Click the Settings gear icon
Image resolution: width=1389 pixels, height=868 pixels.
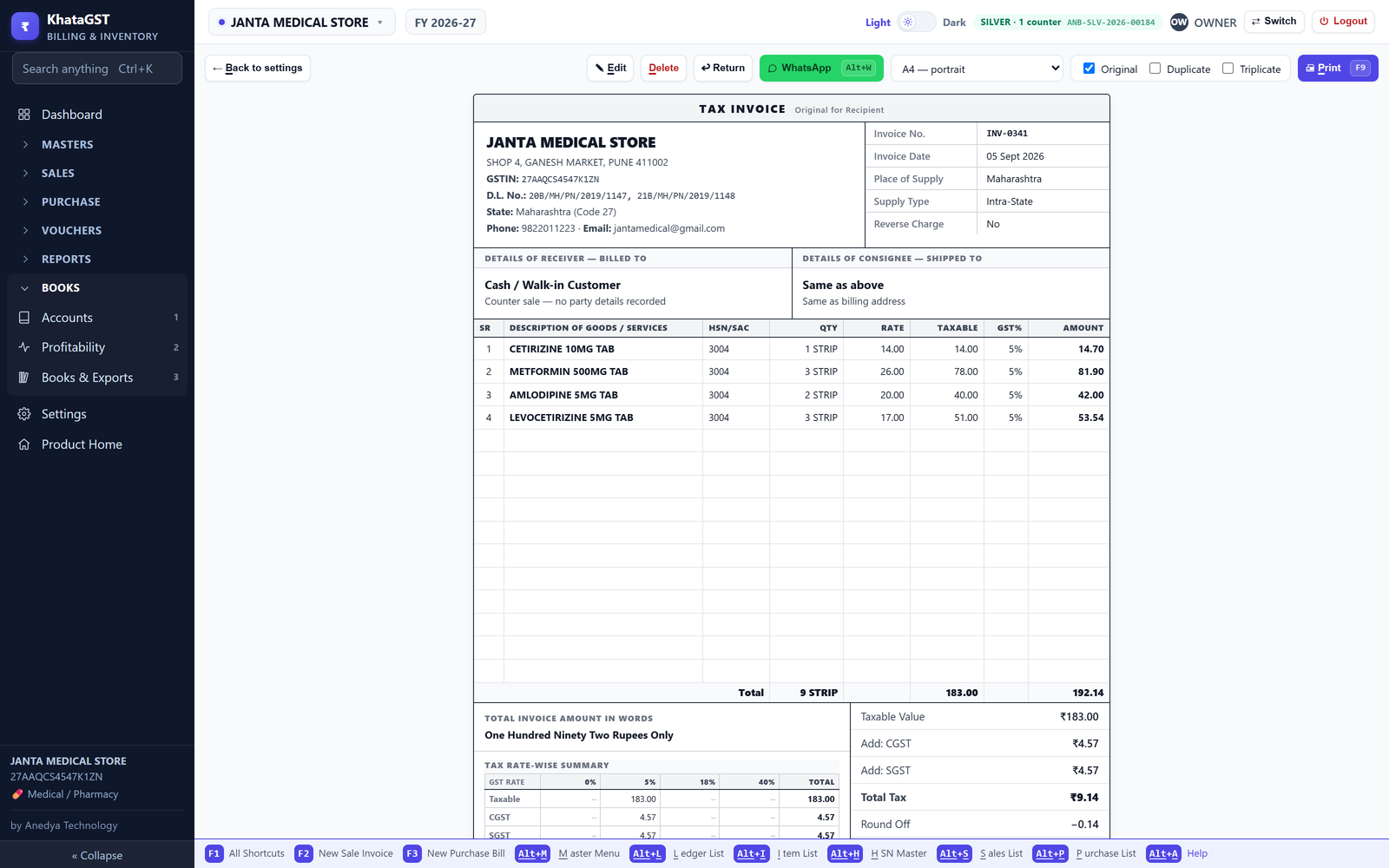click(24, 414)
